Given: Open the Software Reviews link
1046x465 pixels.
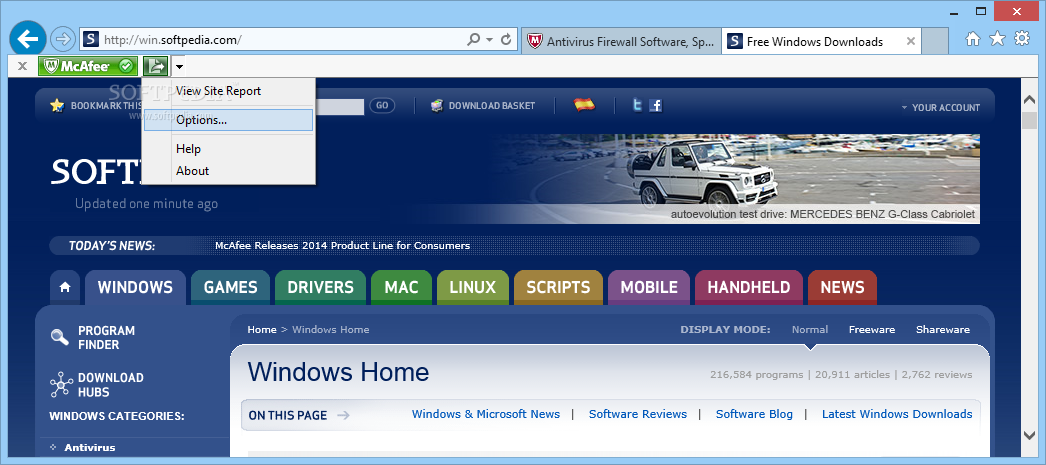Looking at the screenshot, I should coord(638,414).
